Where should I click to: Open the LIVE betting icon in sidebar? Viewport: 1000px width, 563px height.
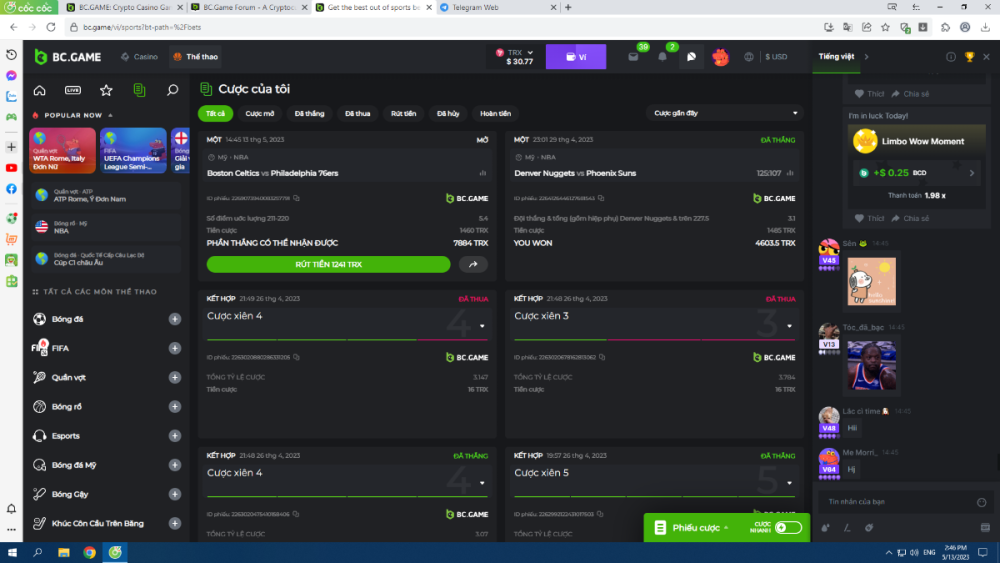73,90
